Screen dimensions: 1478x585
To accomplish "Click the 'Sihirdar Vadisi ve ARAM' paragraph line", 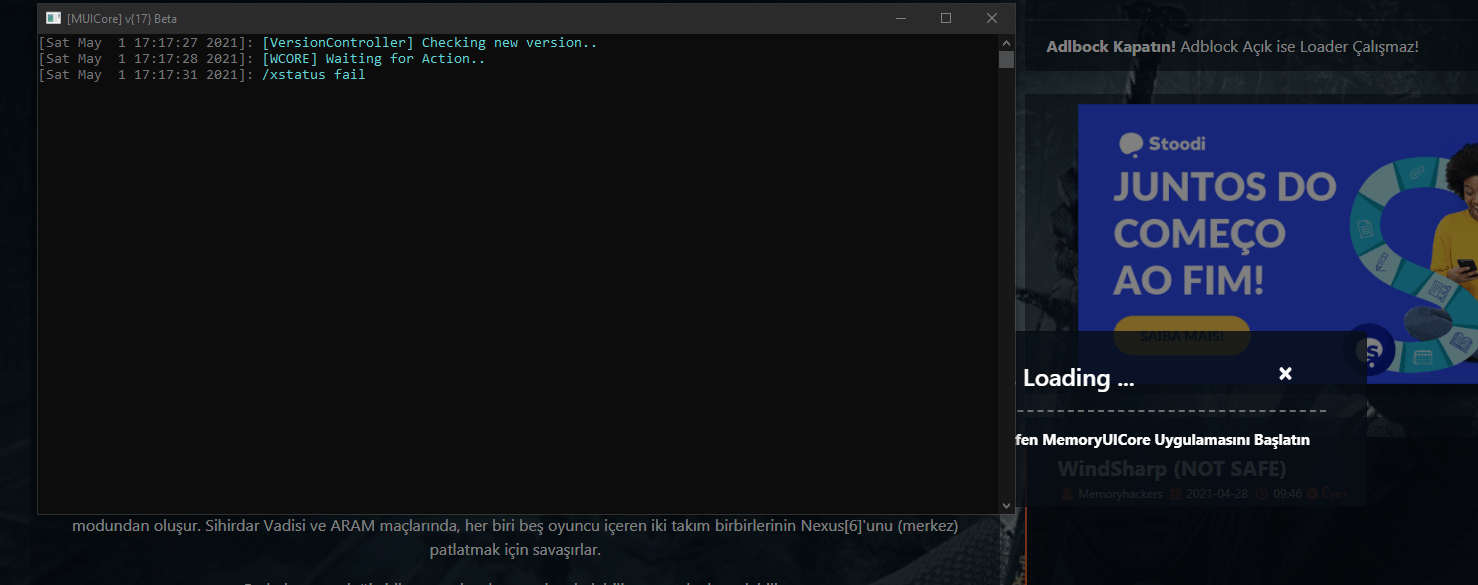I will (515, 526).
